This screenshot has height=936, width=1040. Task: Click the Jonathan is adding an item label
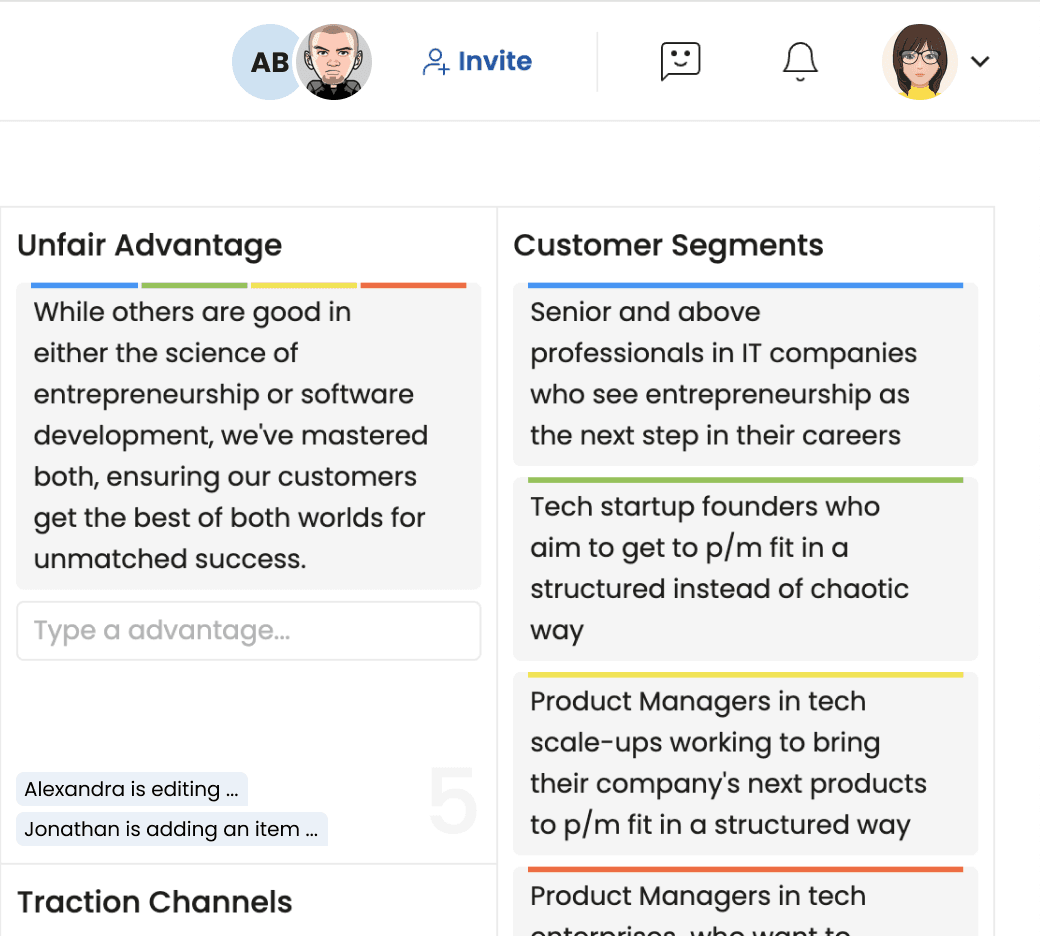(171, 829)
